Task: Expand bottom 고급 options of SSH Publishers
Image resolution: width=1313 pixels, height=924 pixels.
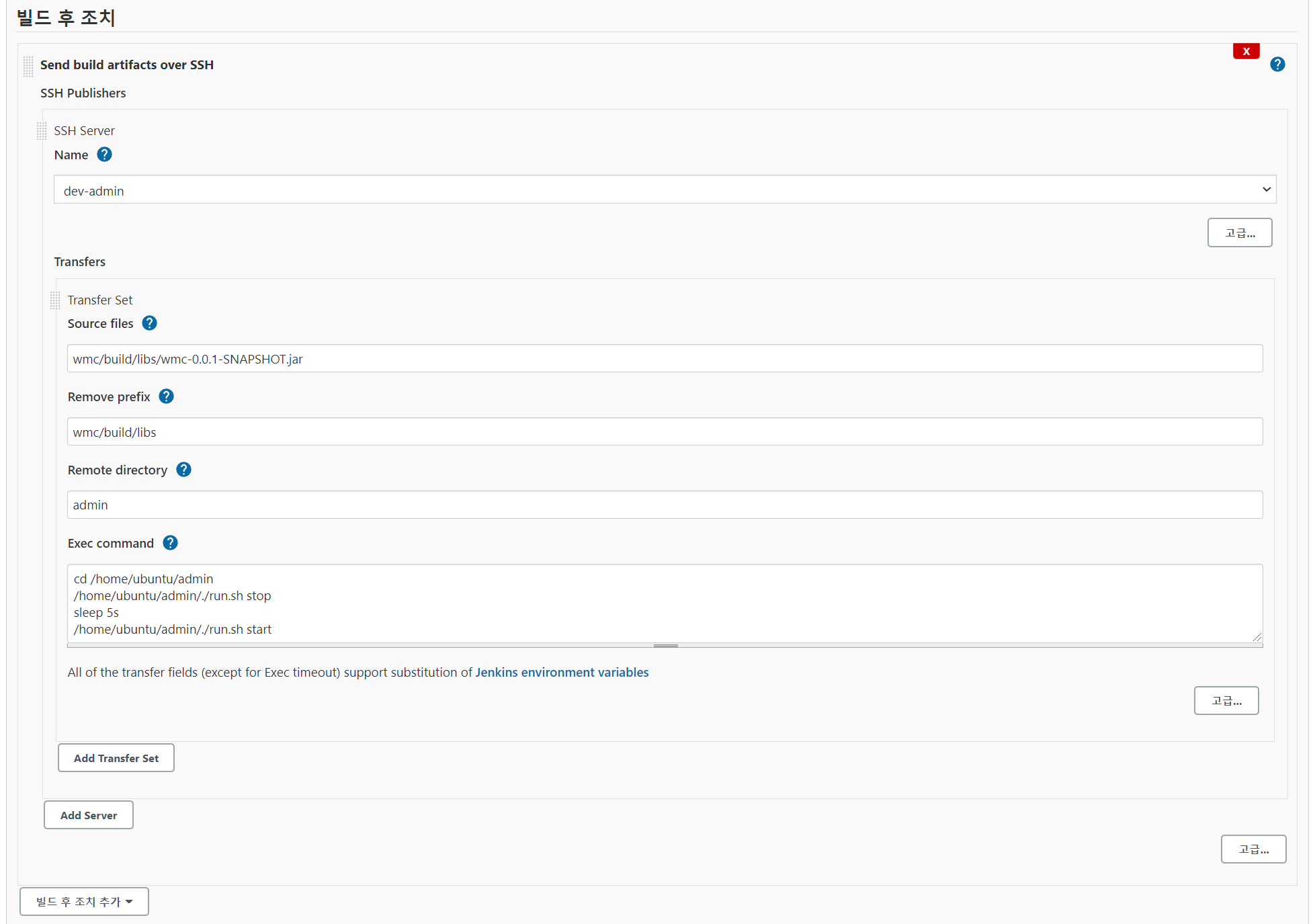Action: point(1253,849)
